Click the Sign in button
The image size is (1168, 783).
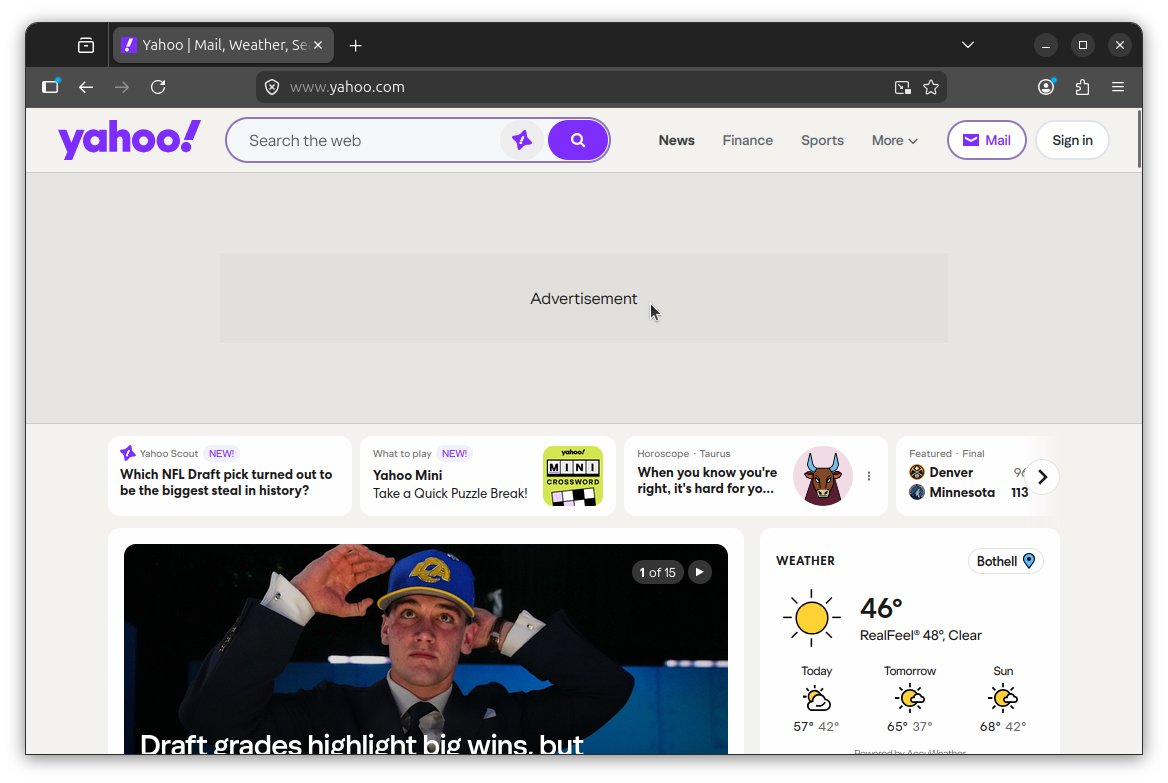pos(1072,140)
